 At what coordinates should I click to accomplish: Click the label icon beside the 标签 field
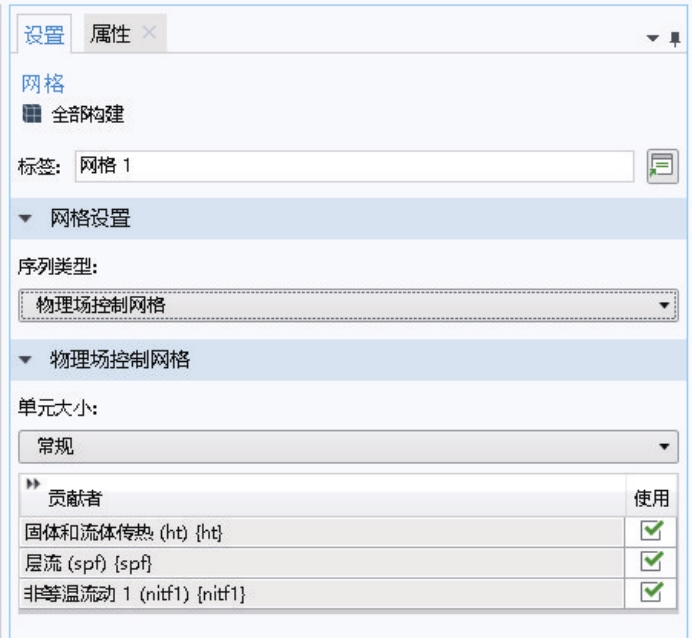pyautogui.click(x=657, y=165)
